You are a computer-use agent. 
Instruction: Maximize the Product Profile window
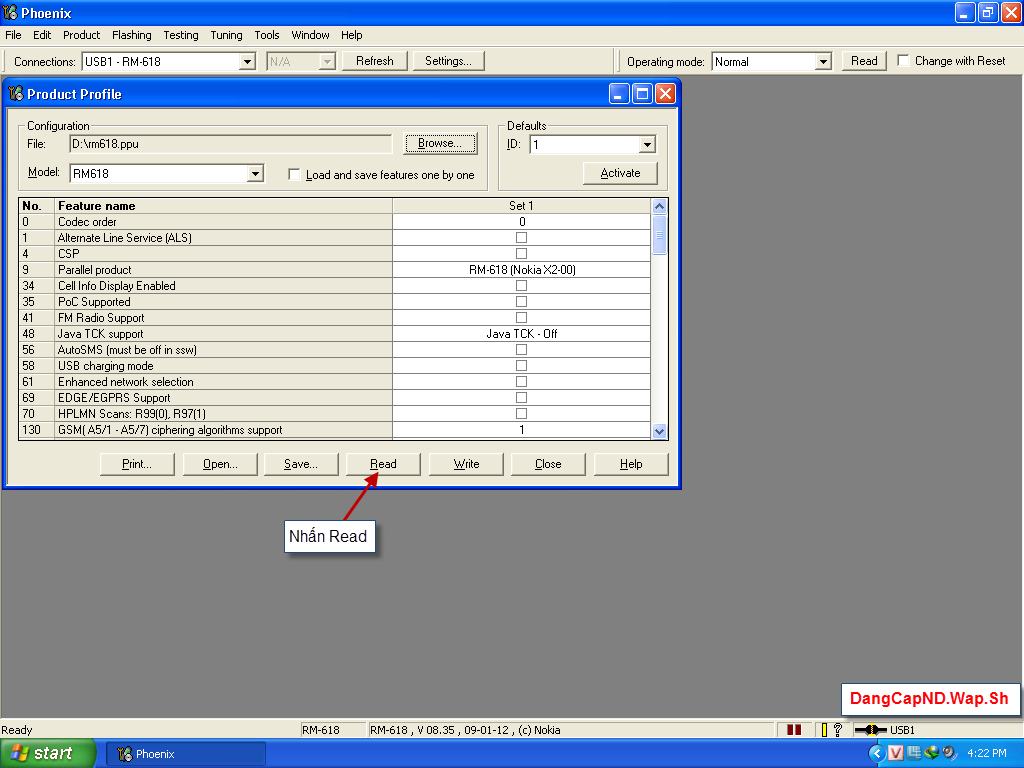coord(643,94)
